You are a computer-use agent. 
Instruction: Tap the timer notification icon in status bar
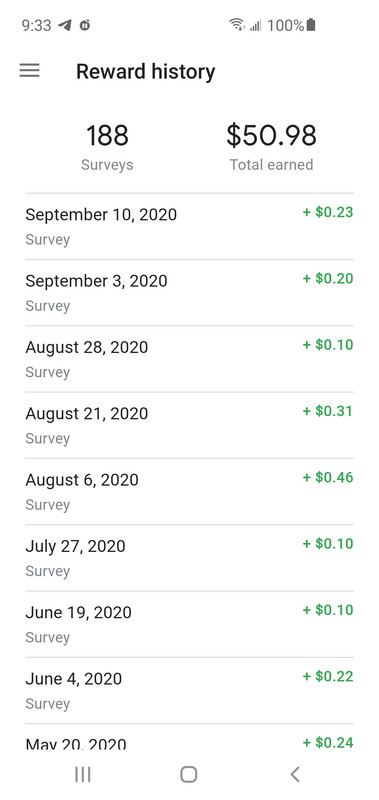[85, 25]
